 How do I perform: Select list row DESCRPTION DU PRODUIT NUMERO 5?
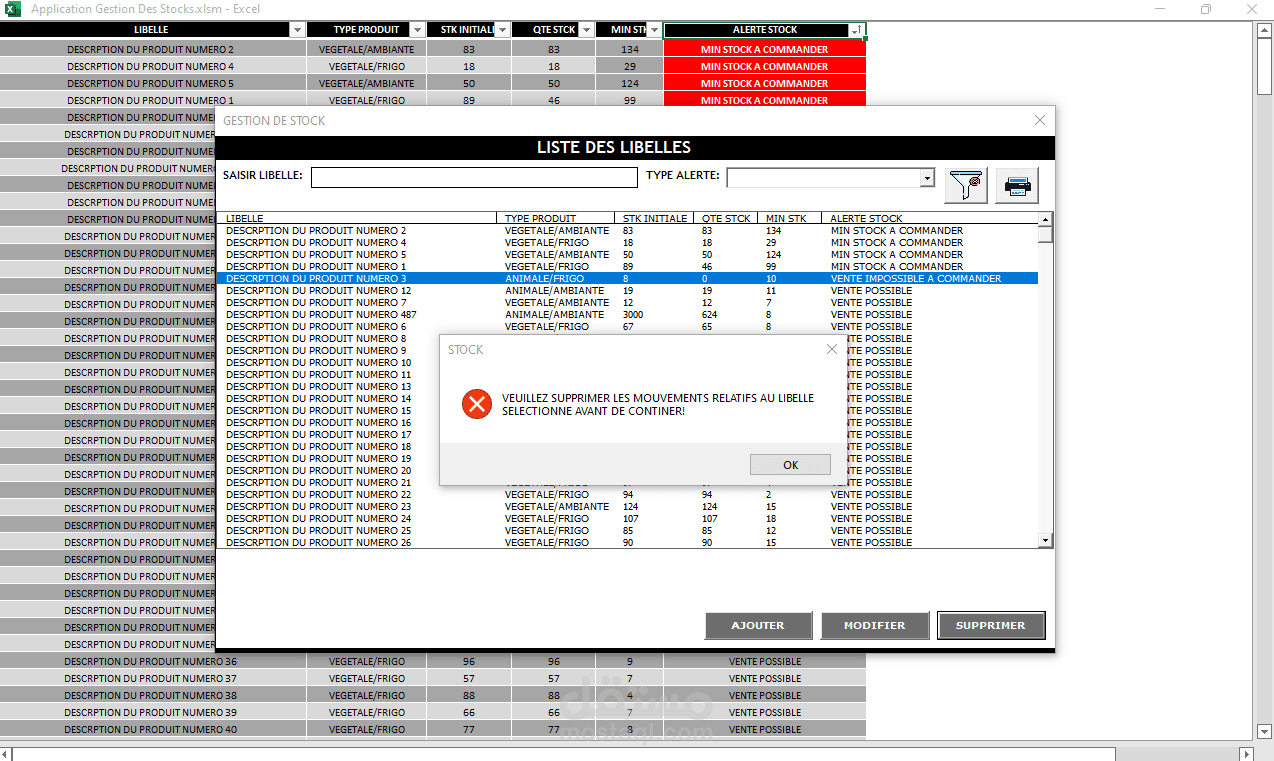point(627,254)
